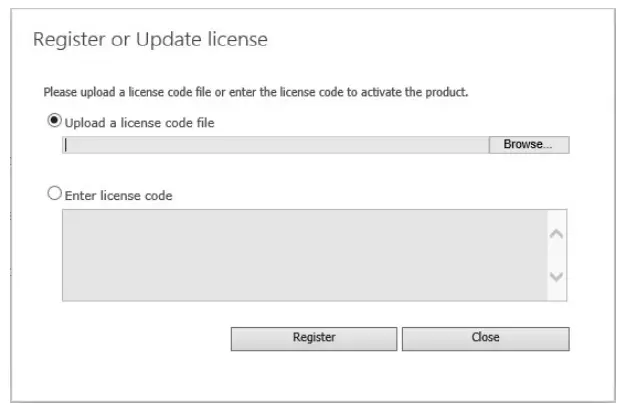Close the license dialog with the Close button

[x=485, y=338]
